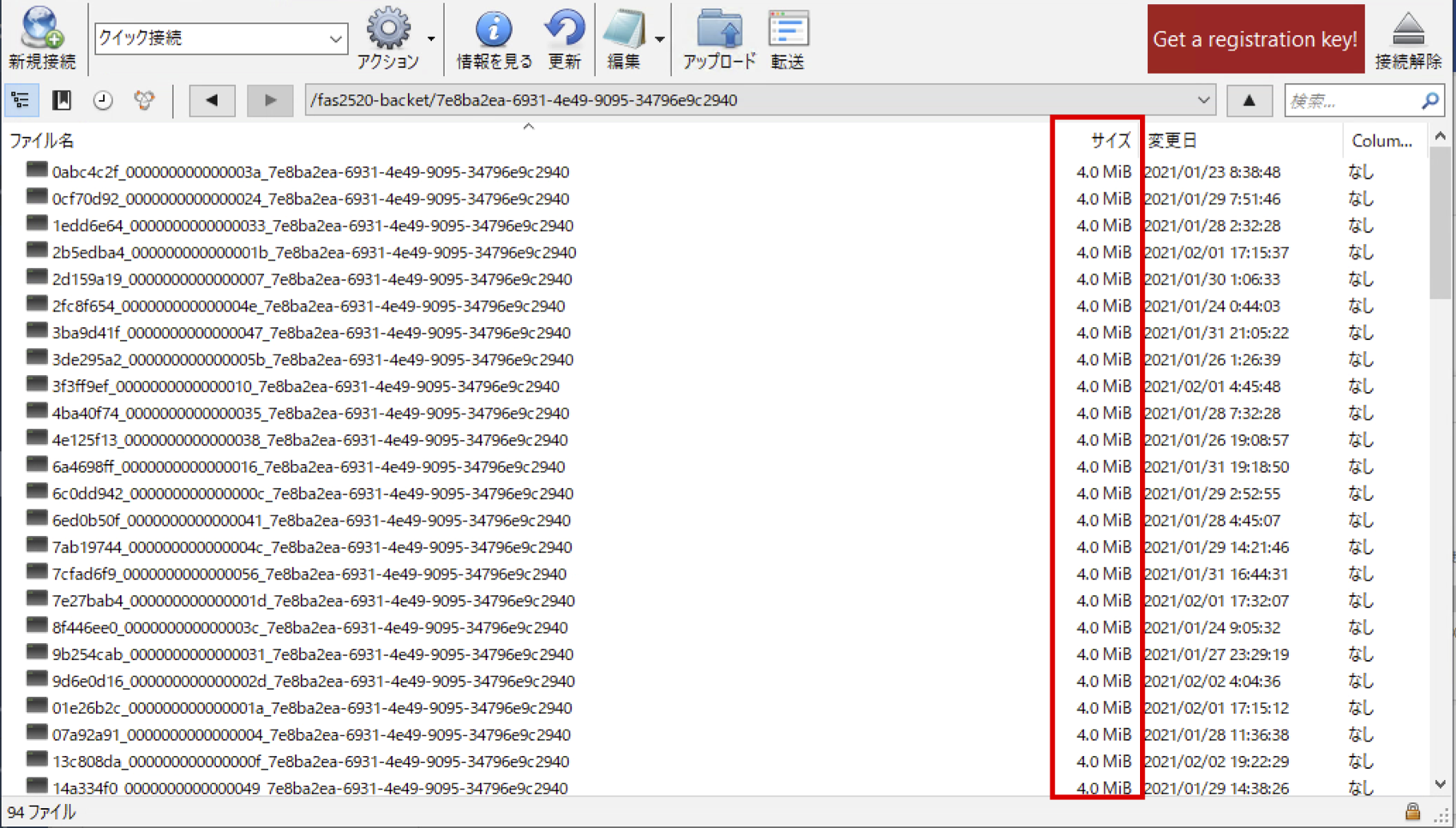Select file 4ba40f74_0000000000000035
The height and width of the screenshot is (828, 1456).
[x=310, y=413]
